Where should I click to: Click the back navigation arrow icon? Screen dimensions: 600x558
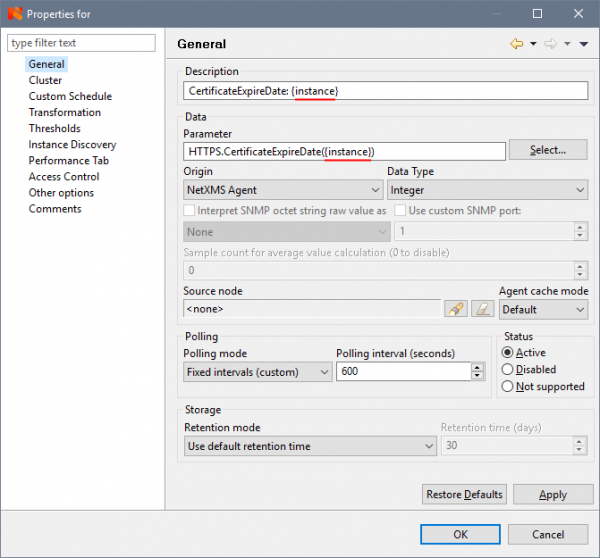pos(517,44)
